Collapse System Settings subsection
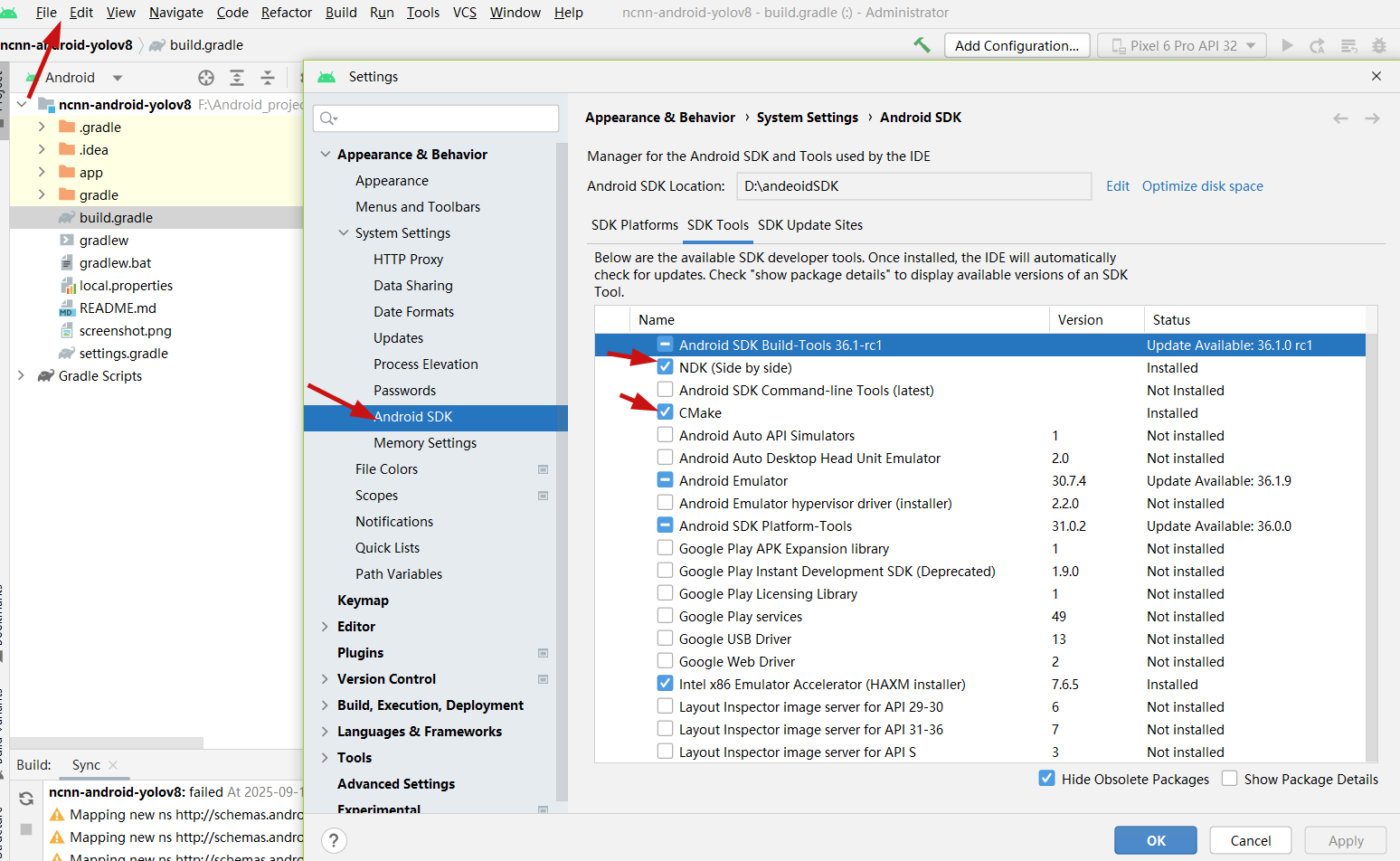Image resolution: width=1400 pixels, height=861 pixels. [343, 233]
